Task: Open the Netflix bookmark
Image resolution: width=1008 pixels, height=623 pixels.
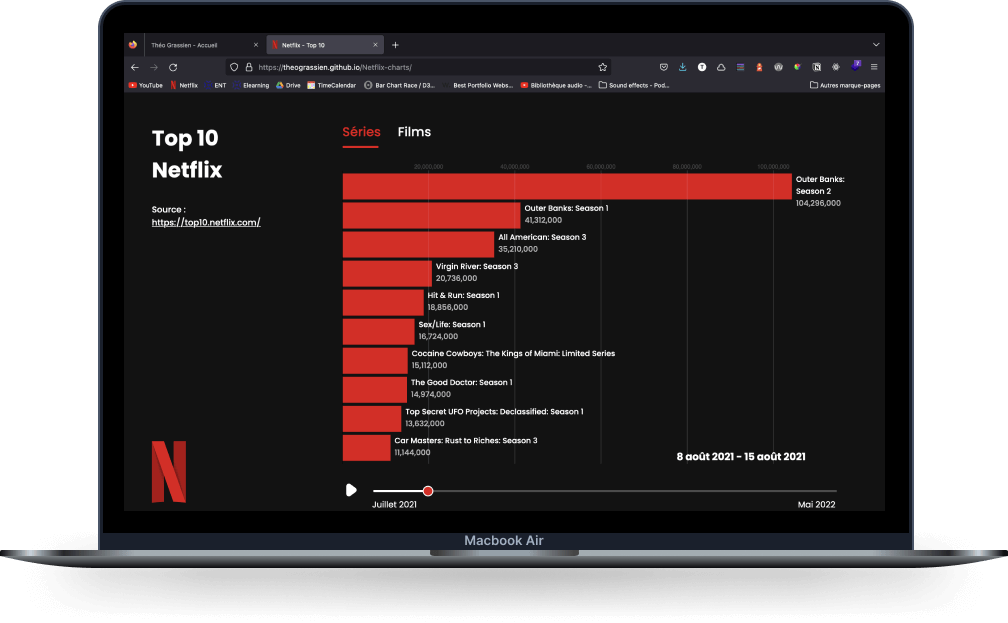Action: click(184, 85)
